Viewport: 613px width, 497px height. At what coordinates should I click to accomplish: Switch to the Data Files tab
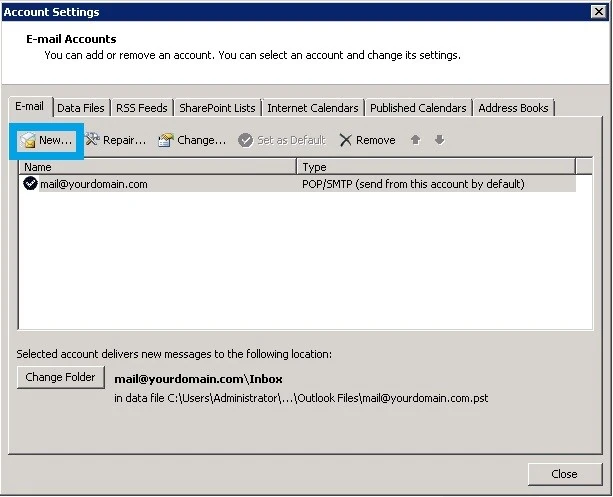pos(81,108)
